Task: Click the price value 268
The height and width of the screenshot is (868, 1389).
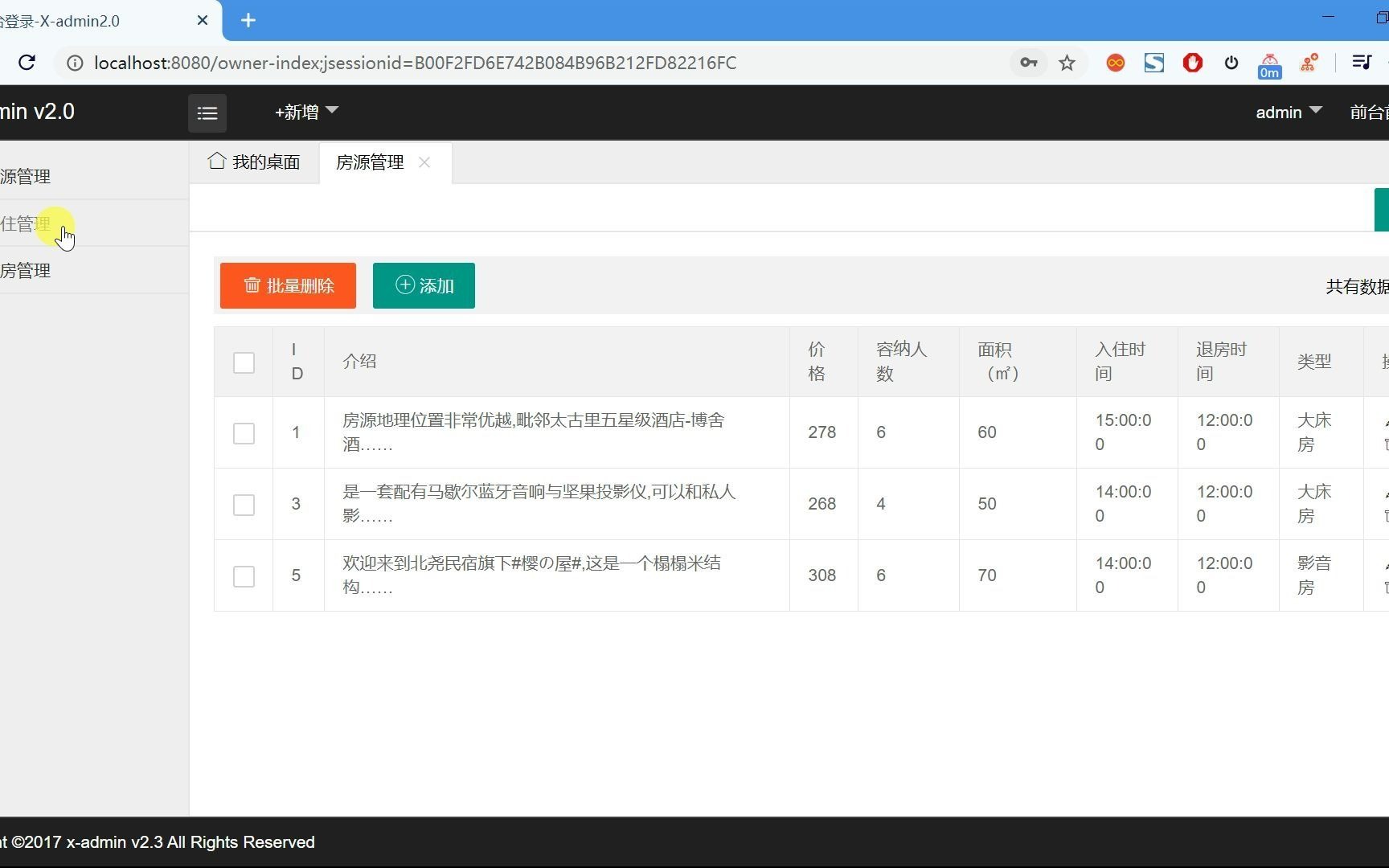Action: (x=822, y=504)
